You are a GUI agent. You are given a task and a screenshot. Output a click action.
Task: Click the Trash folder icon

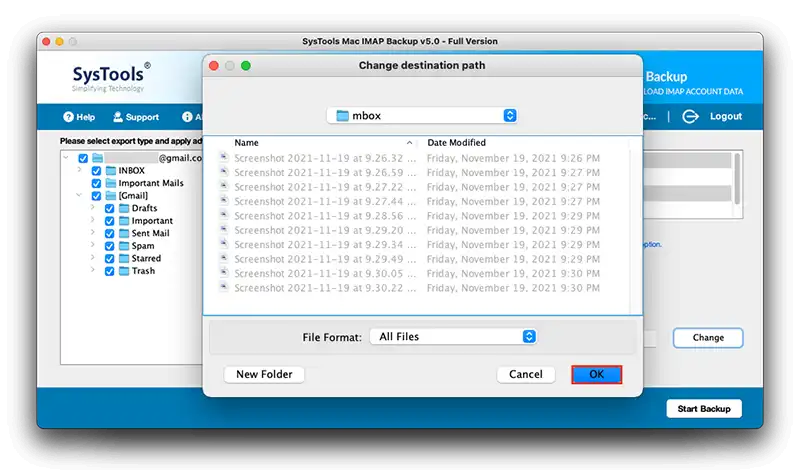coord(124,271)
